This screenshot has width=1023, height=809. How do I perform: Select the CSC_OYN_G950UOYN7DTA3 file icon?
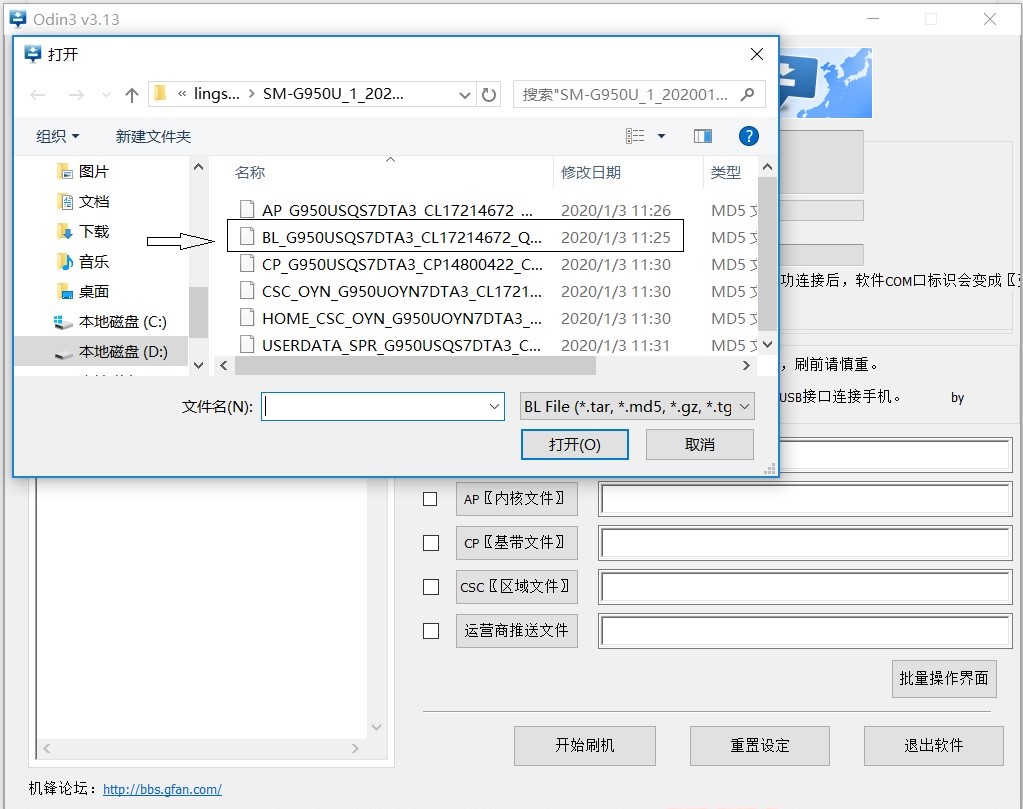[247, 290]
